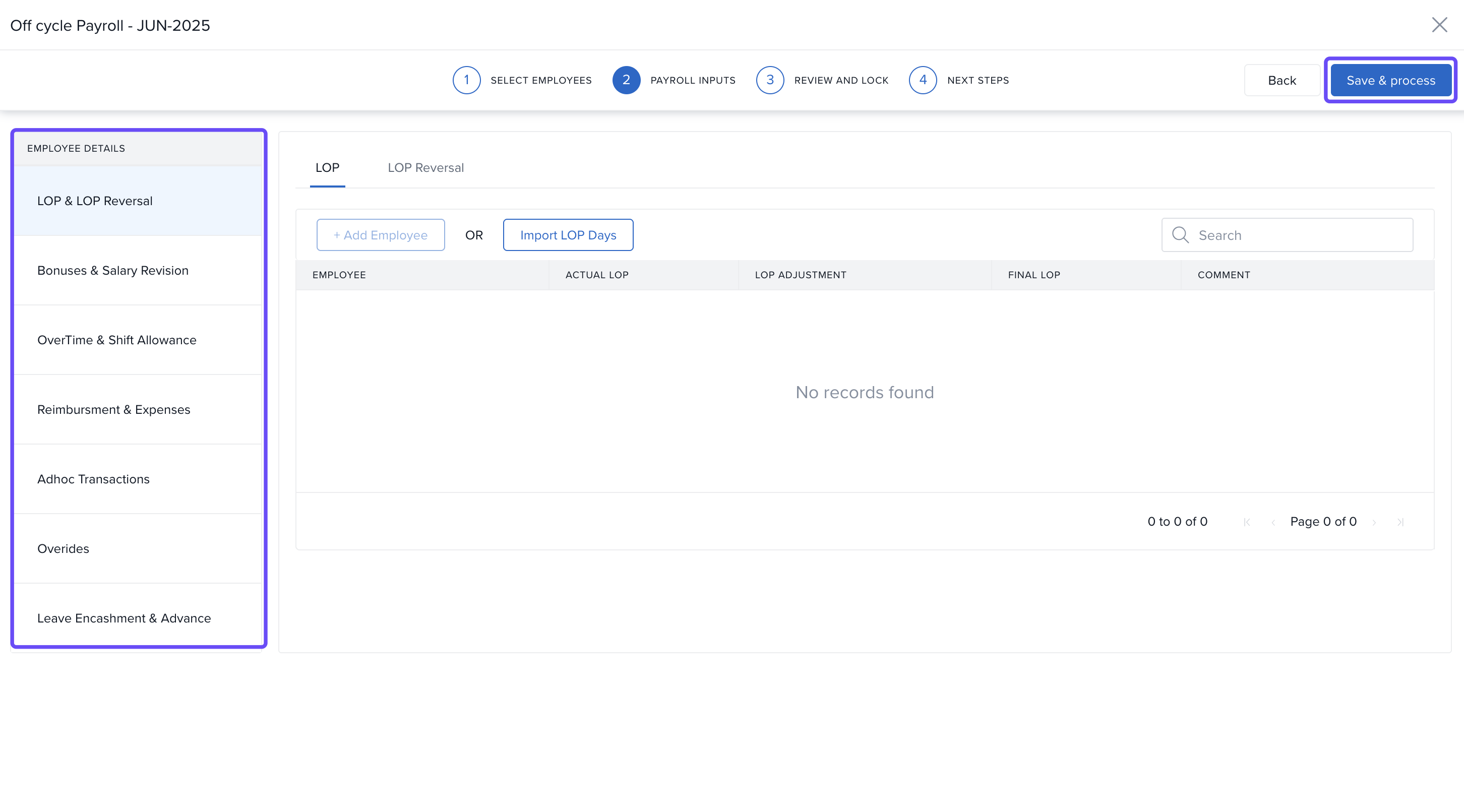Screen dimensions: 1464x812
Task: Click the Add Employee button
Action: [380, 235]
